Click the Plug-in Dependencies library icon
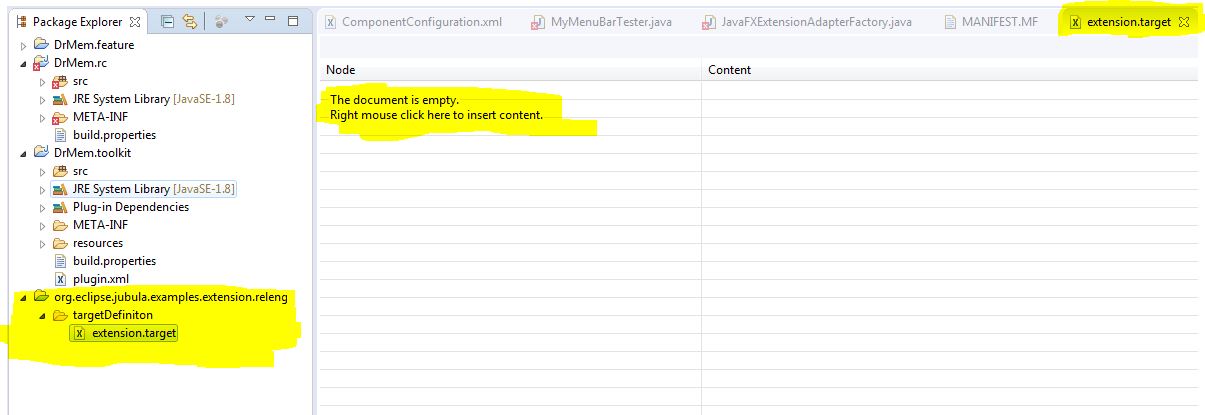The width and height of the screenshot is (1205, 415). (x=60, y=207)
